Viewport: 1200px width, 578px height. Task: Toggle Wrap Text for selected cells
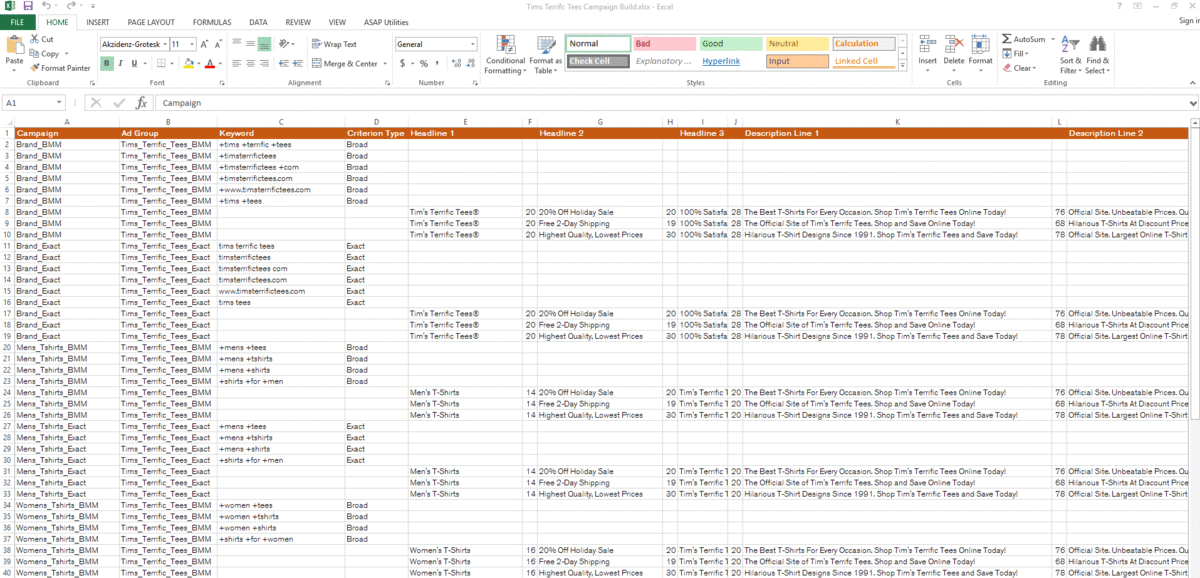tap(333, 44)
